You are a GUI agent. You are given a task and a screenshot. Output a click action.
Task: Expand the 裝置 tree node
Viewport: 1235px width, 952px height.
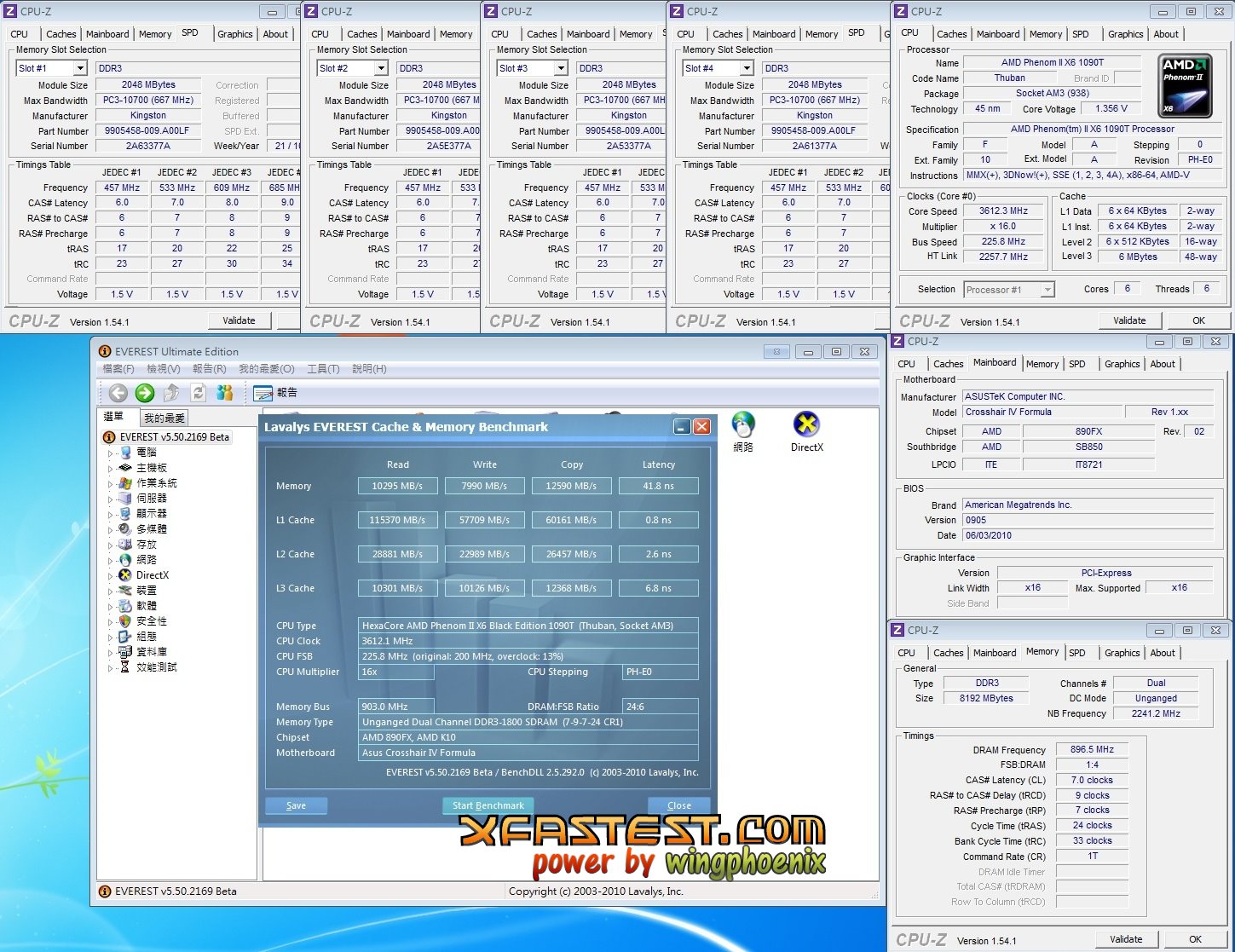coord(110,591)
